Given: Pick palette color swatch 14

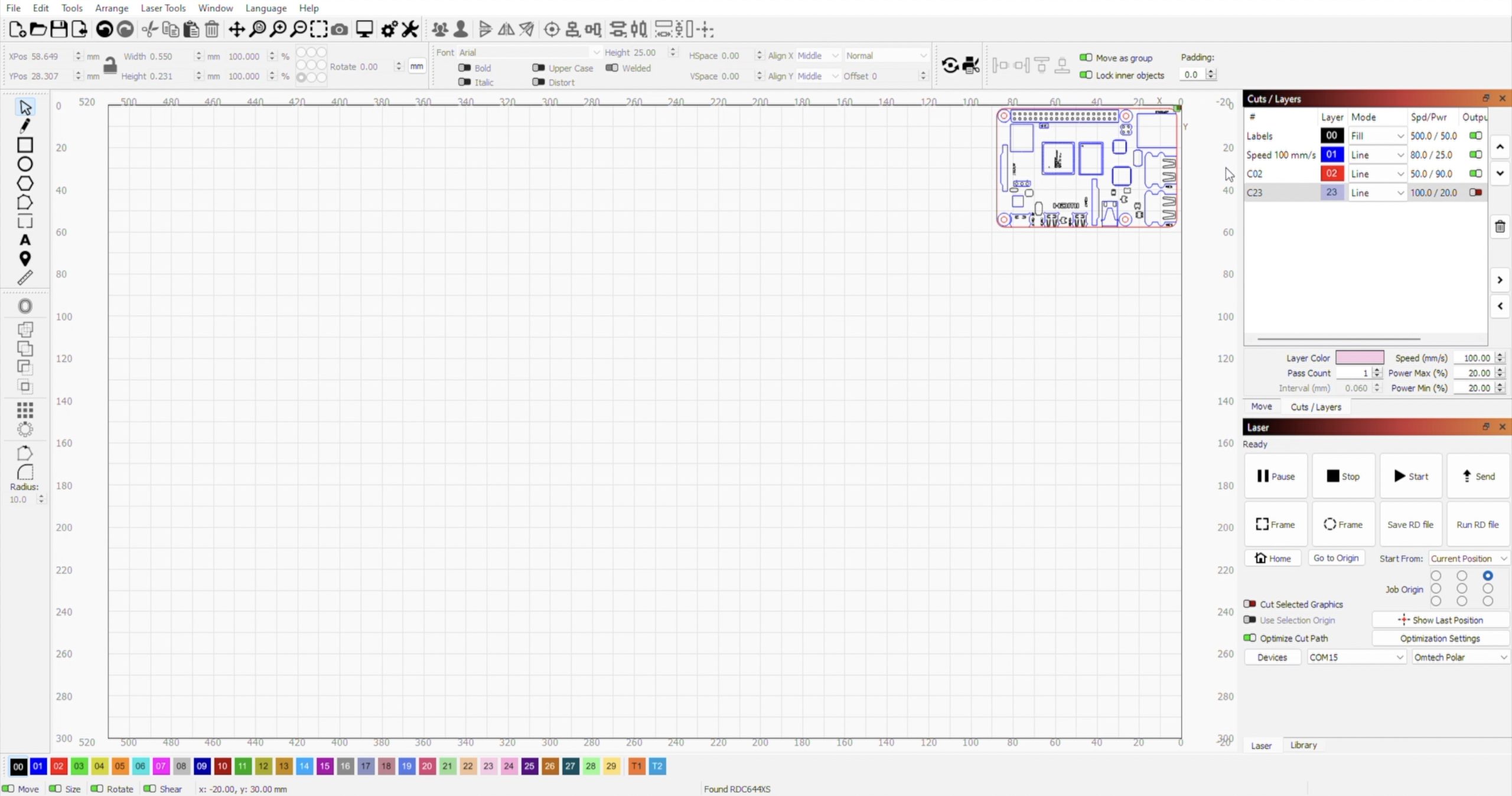Looking at the screenshot, I should point(304,766).
